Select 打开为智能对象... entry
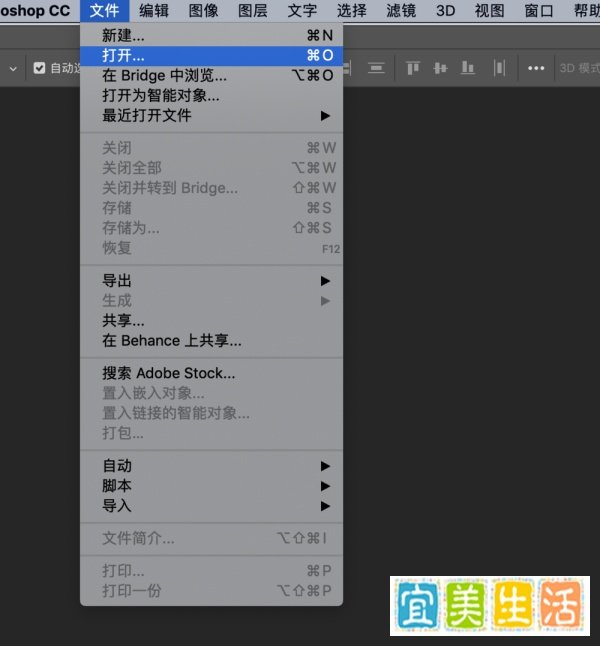The height and width of the screenshot is (646, 600). tap(211, 95)
